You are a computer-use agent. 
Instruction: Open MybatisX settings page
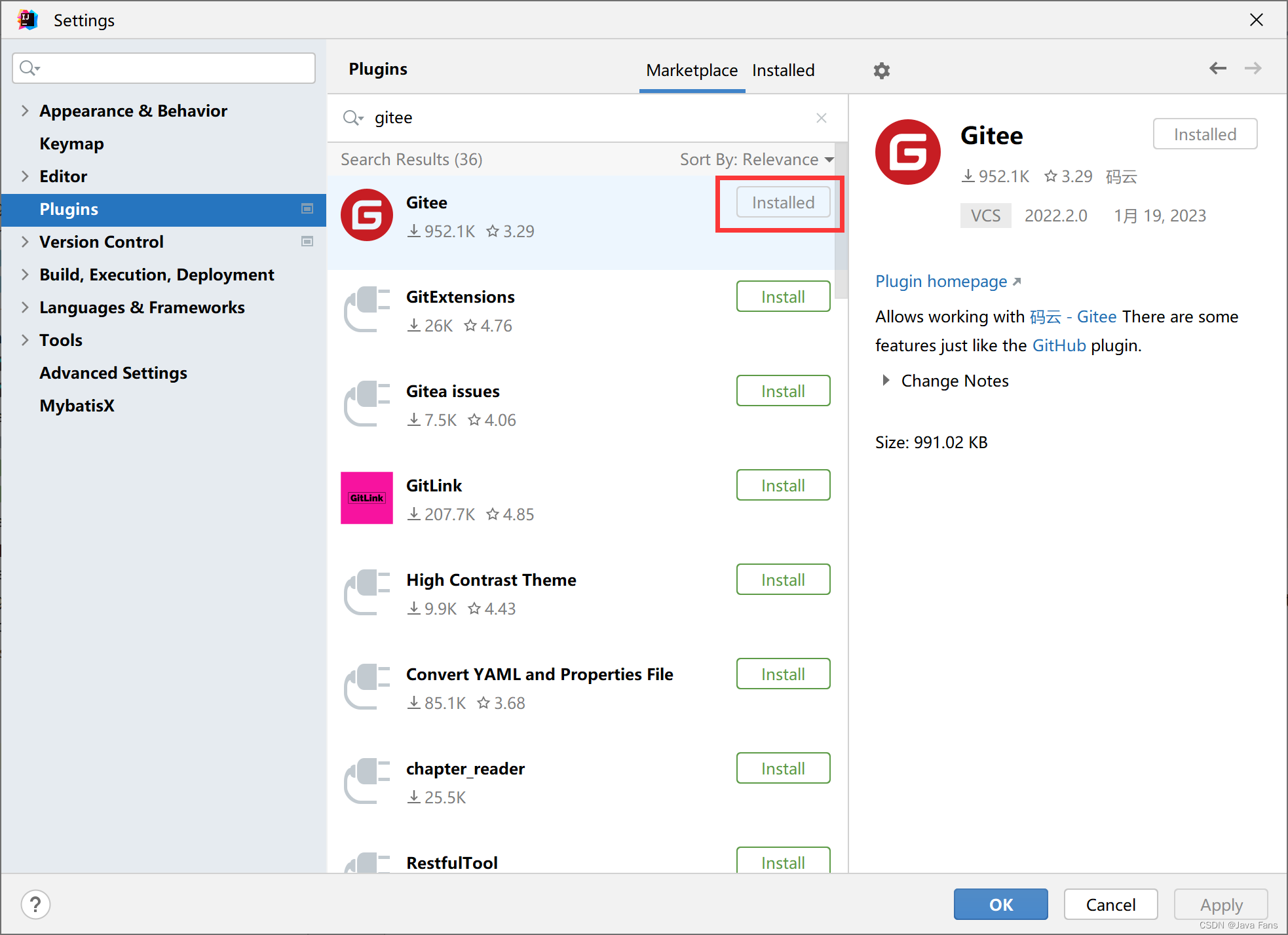click(x=77, y=406)
